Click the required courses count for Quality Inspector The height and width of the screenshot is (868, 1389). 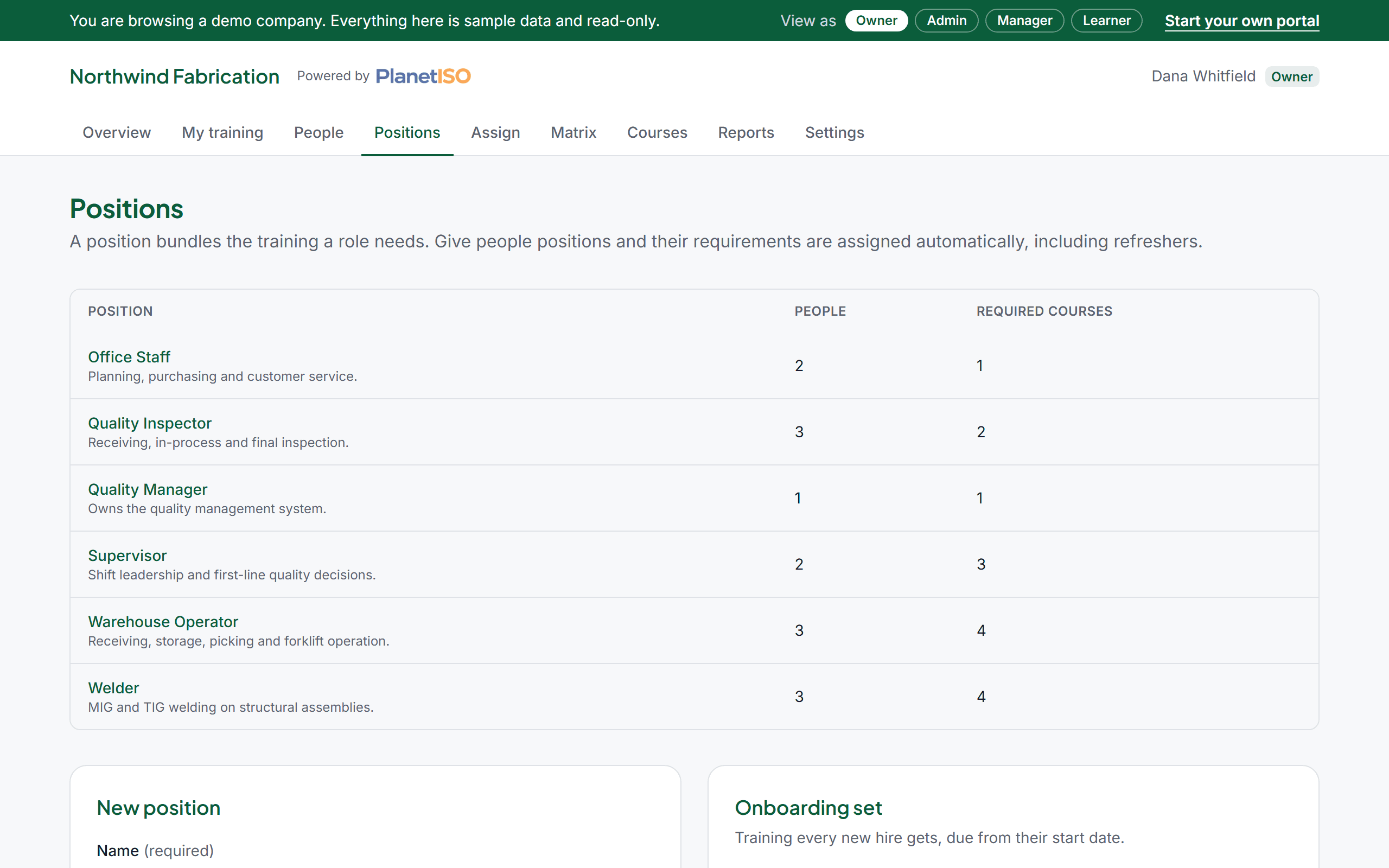[x=981, y=432]
